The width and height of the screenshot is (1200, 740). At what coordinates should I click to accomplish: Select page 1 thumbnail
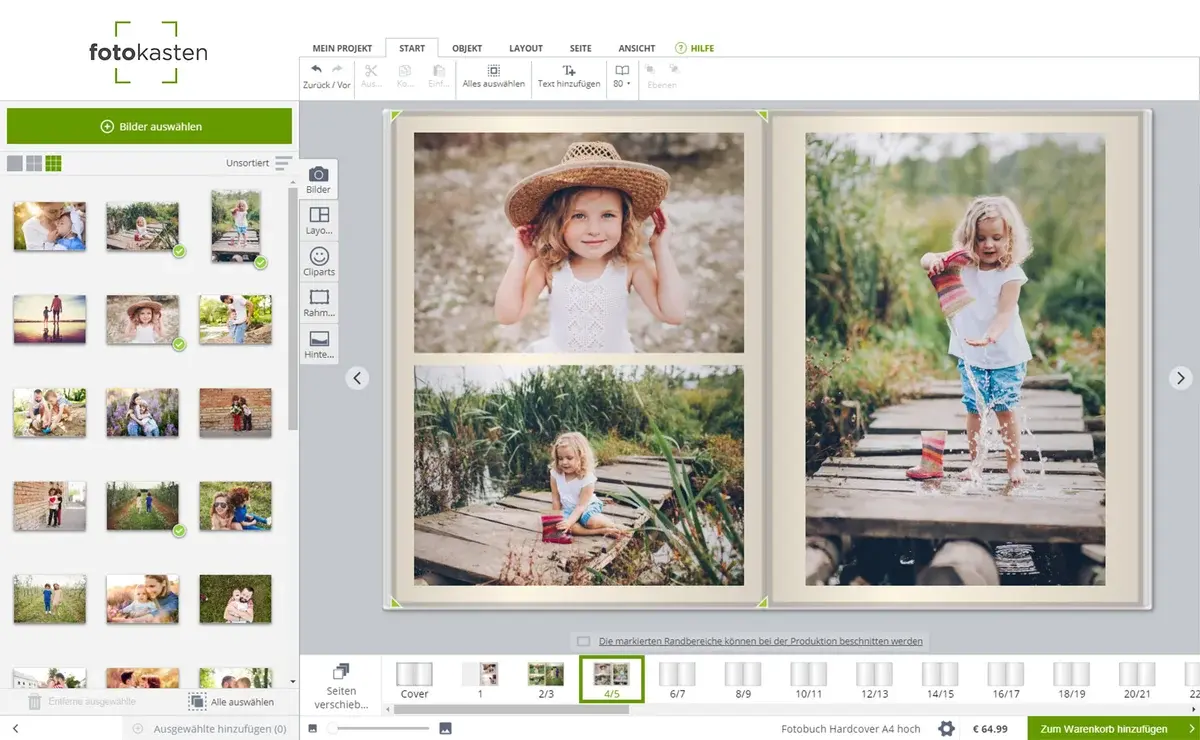(x=480, y=680)
